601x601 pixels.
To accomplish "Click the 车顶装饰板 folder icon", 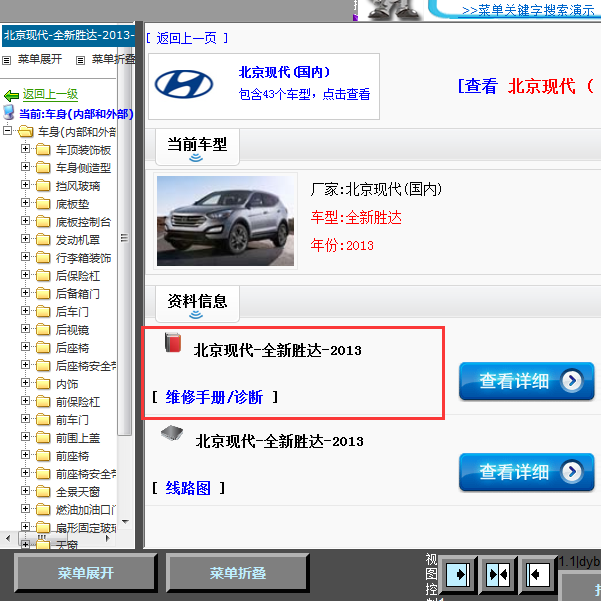I will (43, 149).
